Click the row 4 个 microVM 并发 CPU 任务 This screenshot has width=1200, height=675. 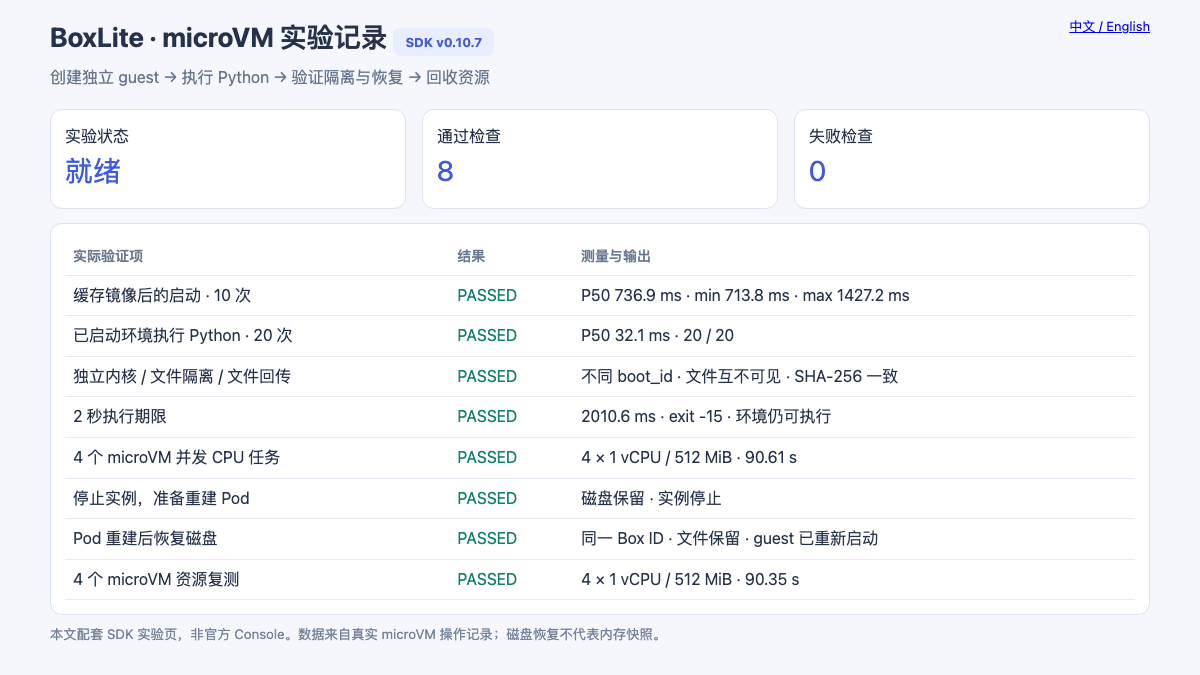pyautogui.click(x=600, y=458)
